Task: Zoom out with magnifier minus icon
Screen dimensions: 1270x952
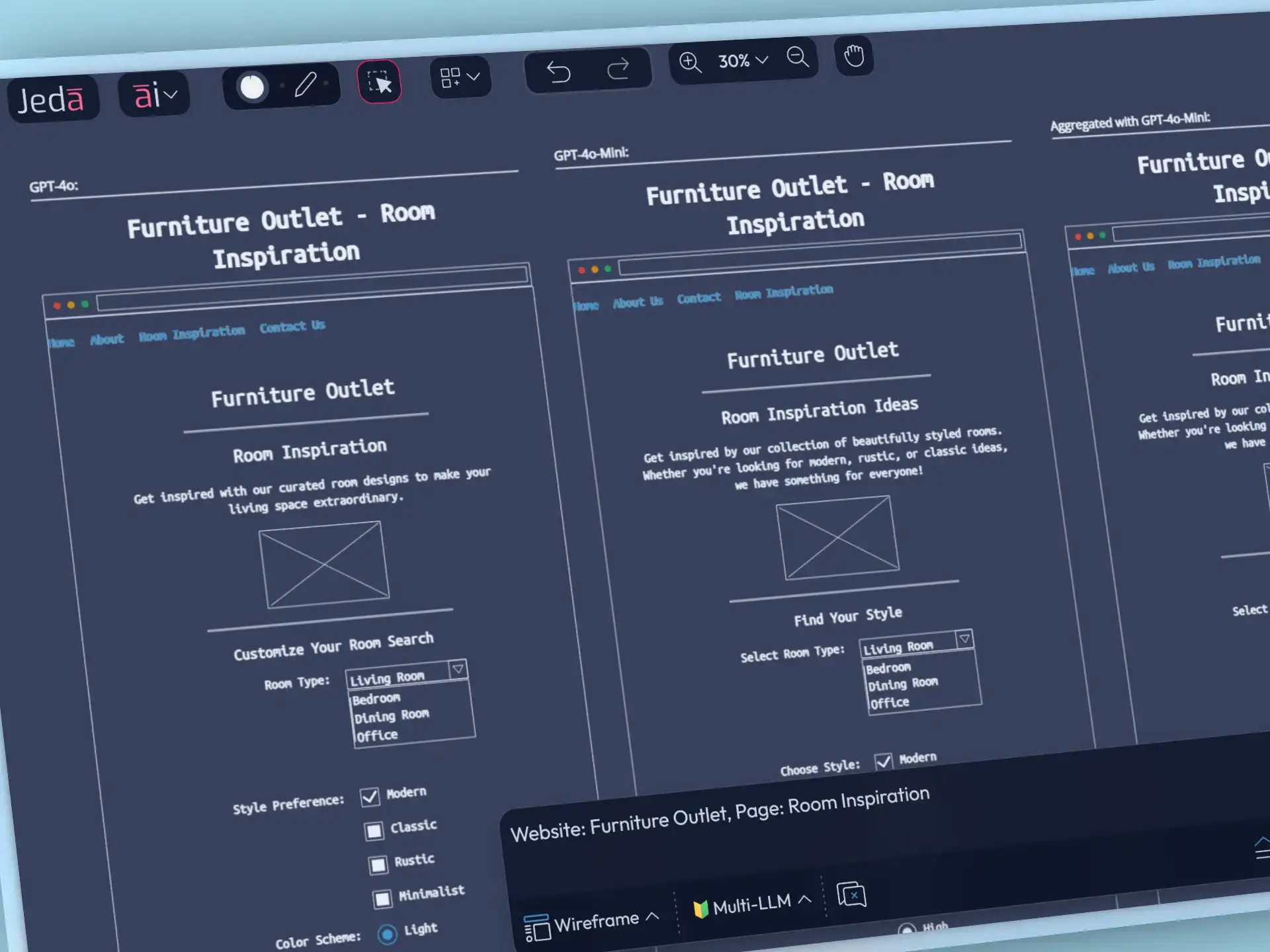Action: tap(798, 57)
